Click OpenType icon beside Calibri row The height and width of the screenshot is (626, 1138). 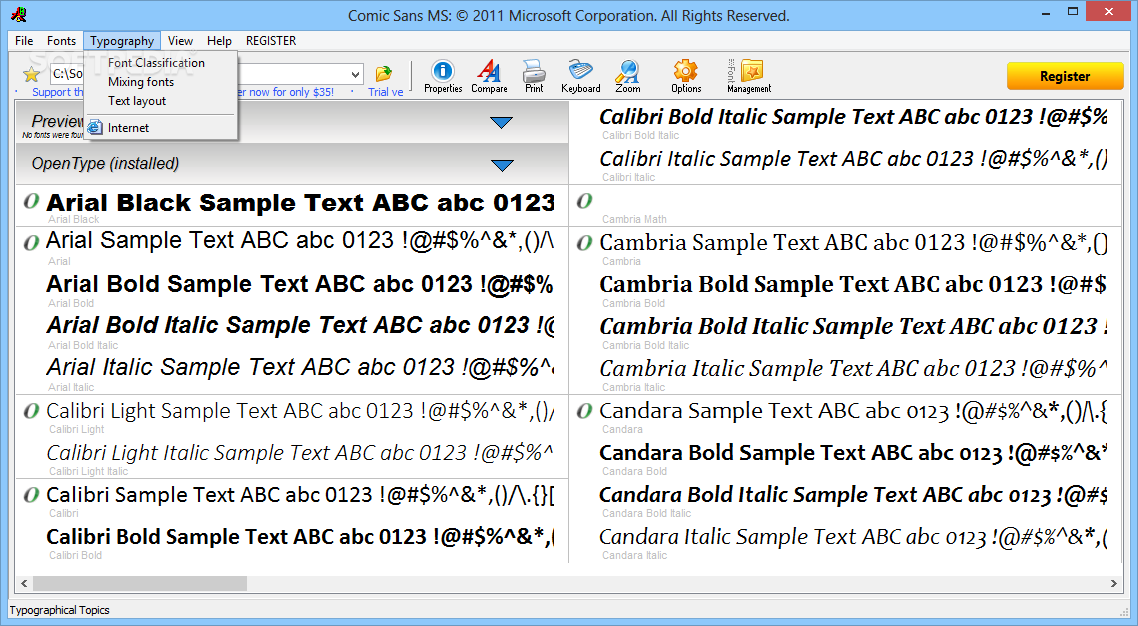tap(30, 495)
